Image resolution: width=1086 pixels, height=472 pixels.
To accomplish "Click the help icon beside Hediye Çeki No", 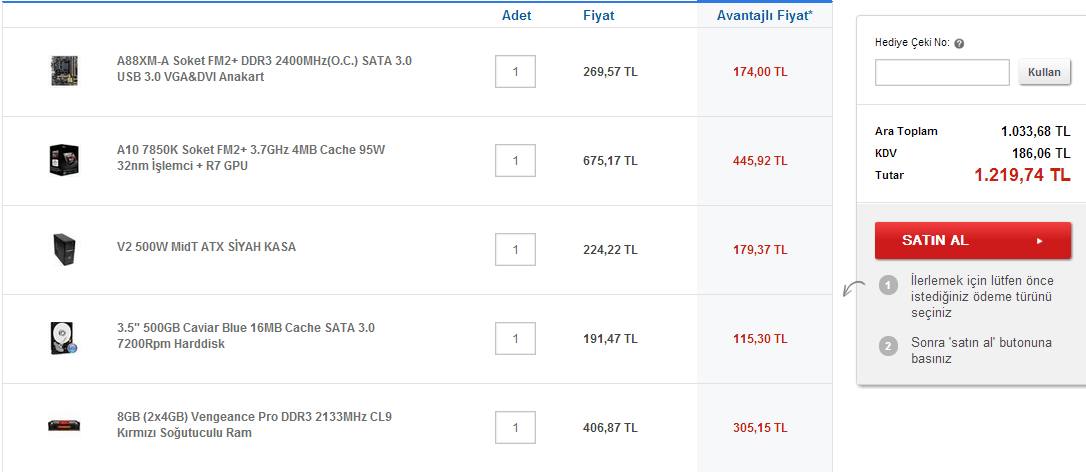I will click(x=959, y=44).
